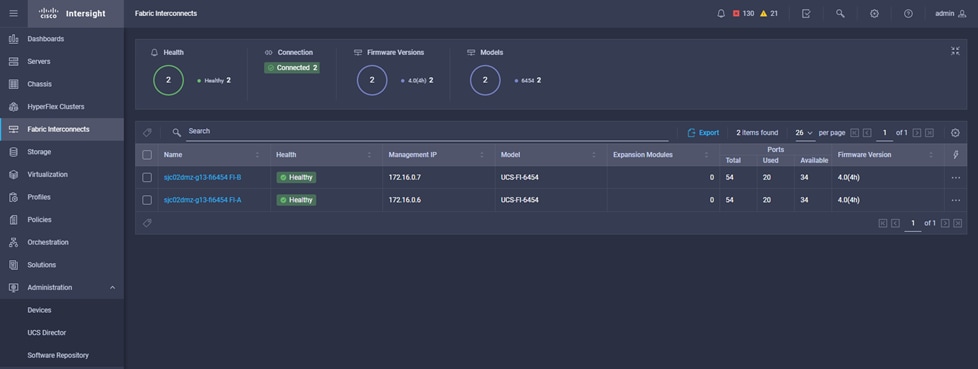
Task: Click the tag icon below the table
Action: 147,223
